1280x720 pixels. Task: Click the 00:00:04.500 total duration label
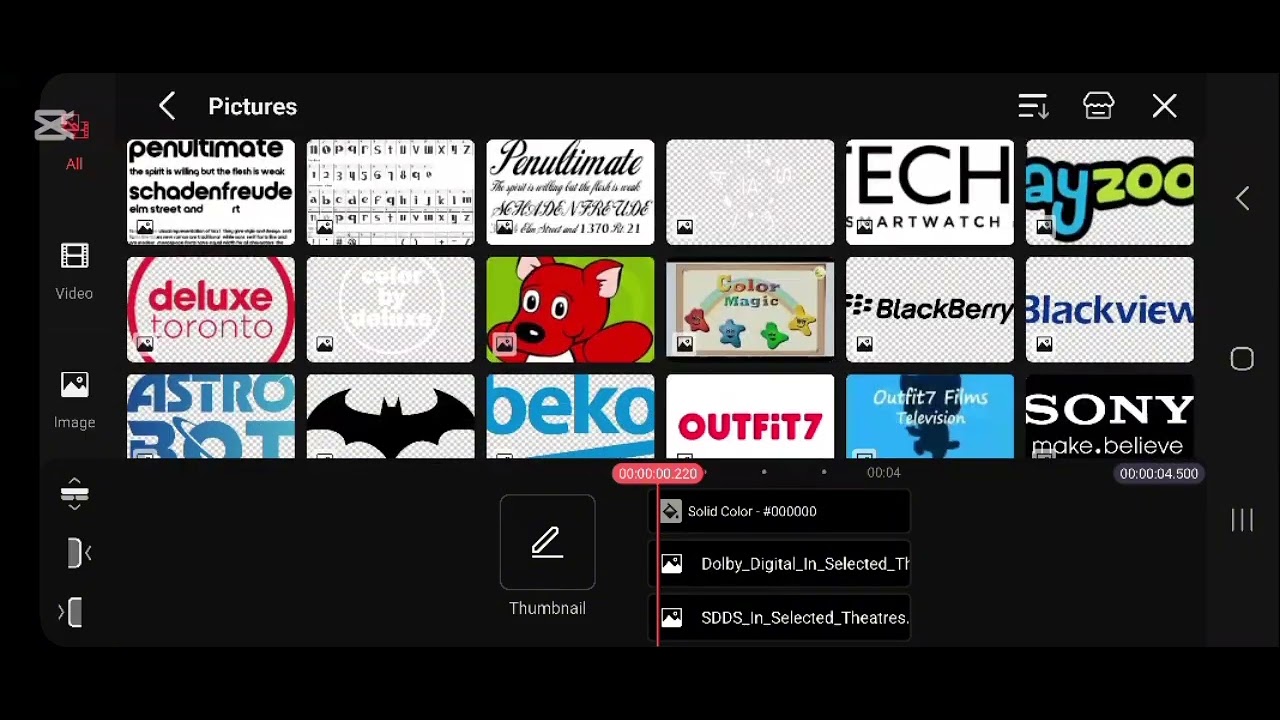click(x=1158, y=473)
